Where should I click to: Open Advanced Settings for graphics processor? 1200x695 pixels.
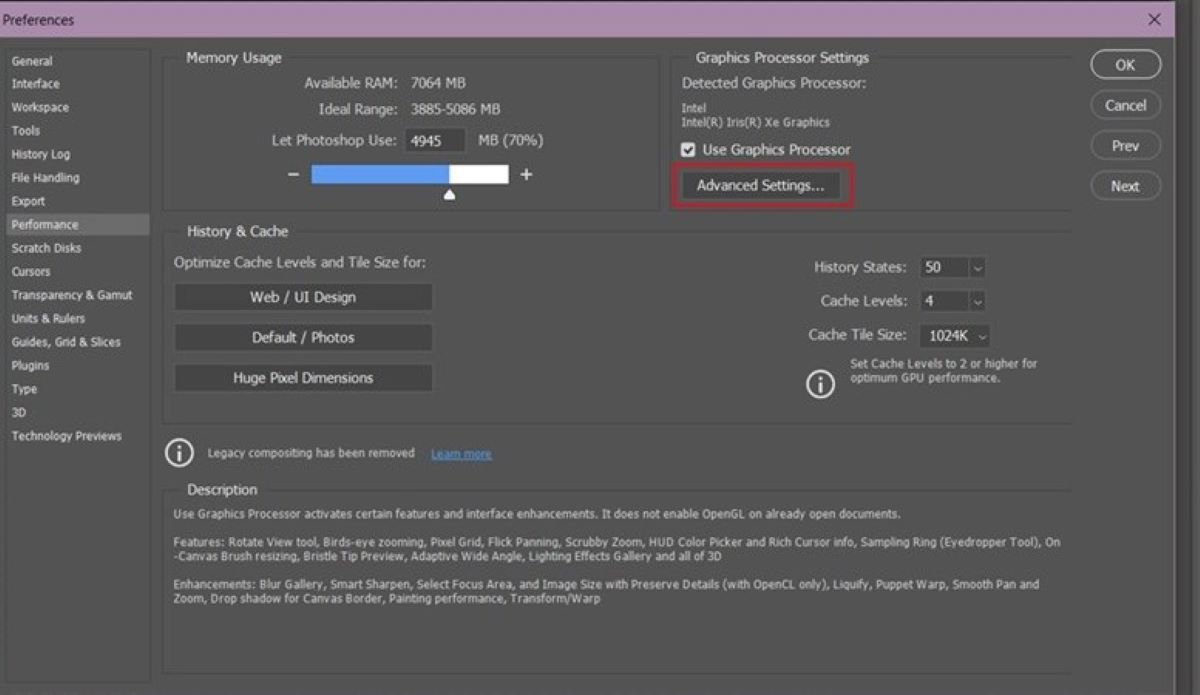[761, 186]
